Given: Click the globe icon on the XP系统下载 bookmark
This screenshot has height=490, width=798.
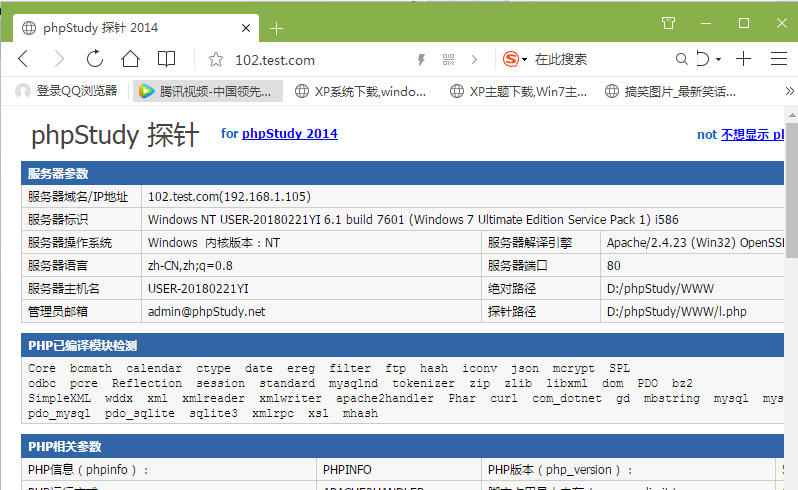Looking at the screenshot, I should [302, 91].
